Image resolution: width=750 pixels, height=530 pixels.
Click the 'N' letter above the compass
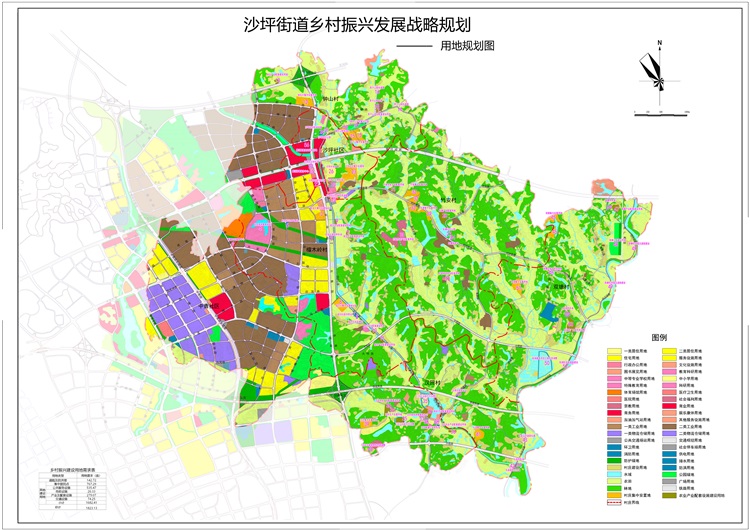660,43
